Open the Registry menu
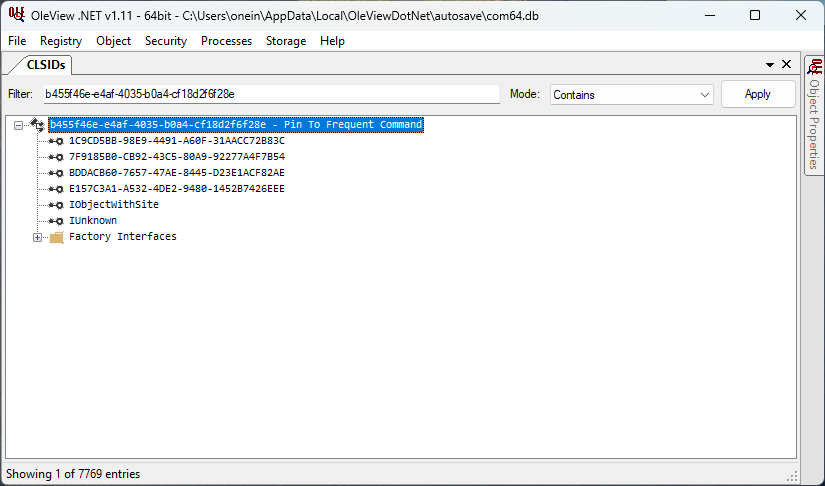 tap(61, 41)
